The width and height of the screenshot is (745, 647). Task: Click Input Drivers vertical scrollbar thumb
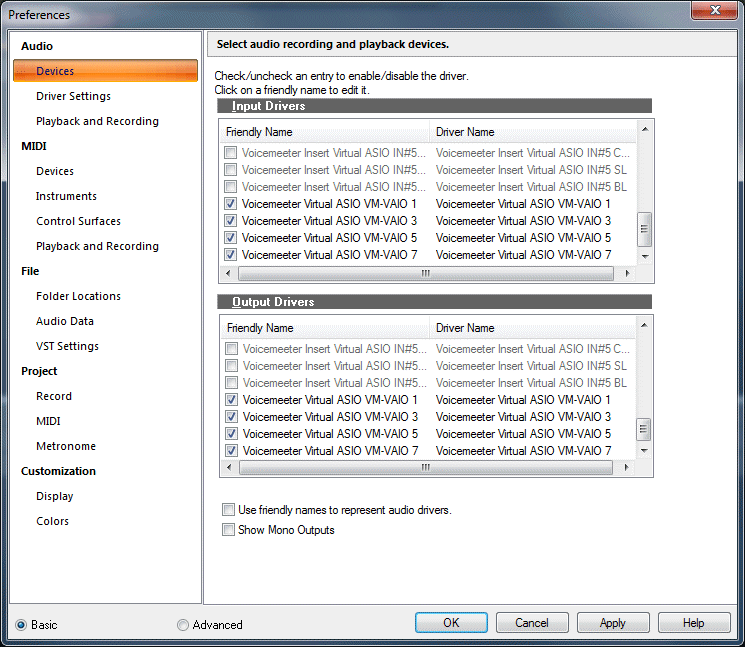(644, 229)
